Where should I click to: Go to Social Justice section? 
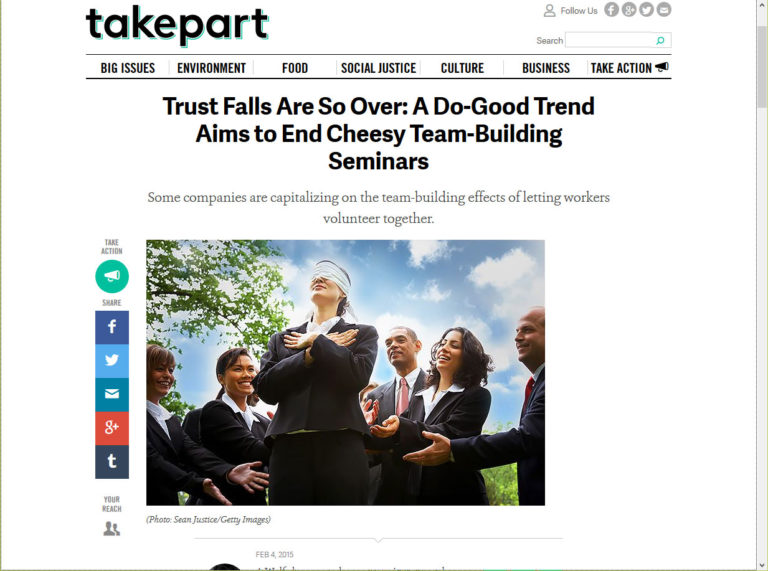[379, 68]
